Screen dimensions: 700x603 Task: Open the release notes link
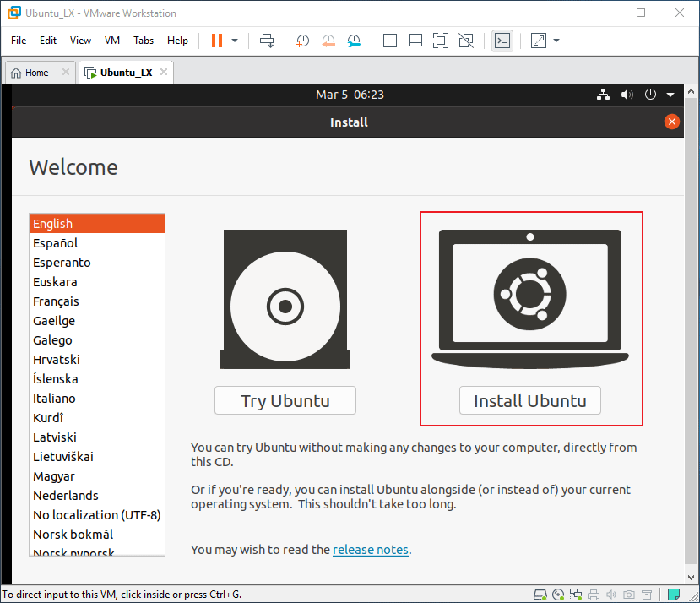[371, 549]
